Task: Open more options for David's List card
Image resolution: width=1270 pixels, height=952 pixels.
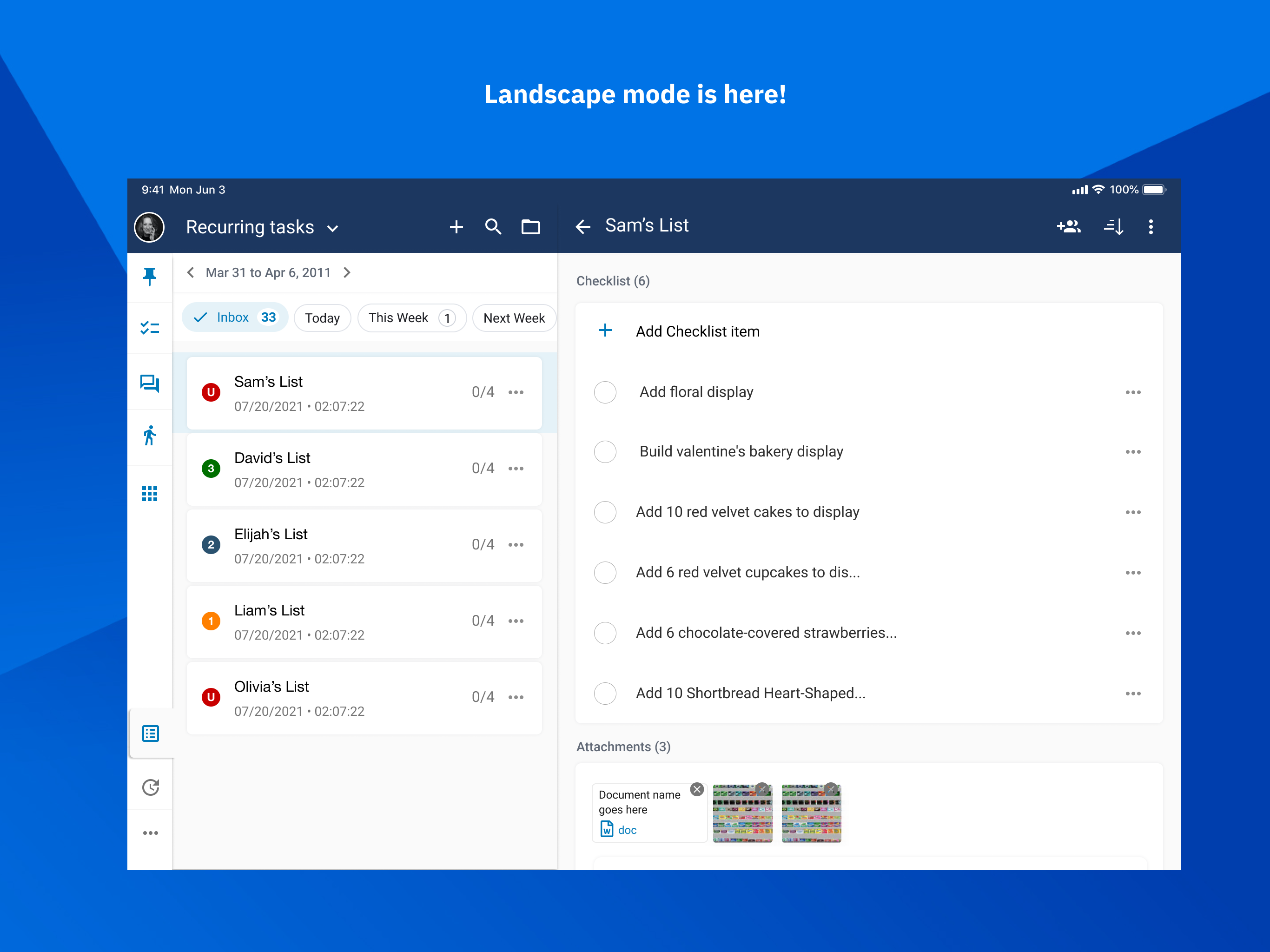Action: (x=516, y=469)
